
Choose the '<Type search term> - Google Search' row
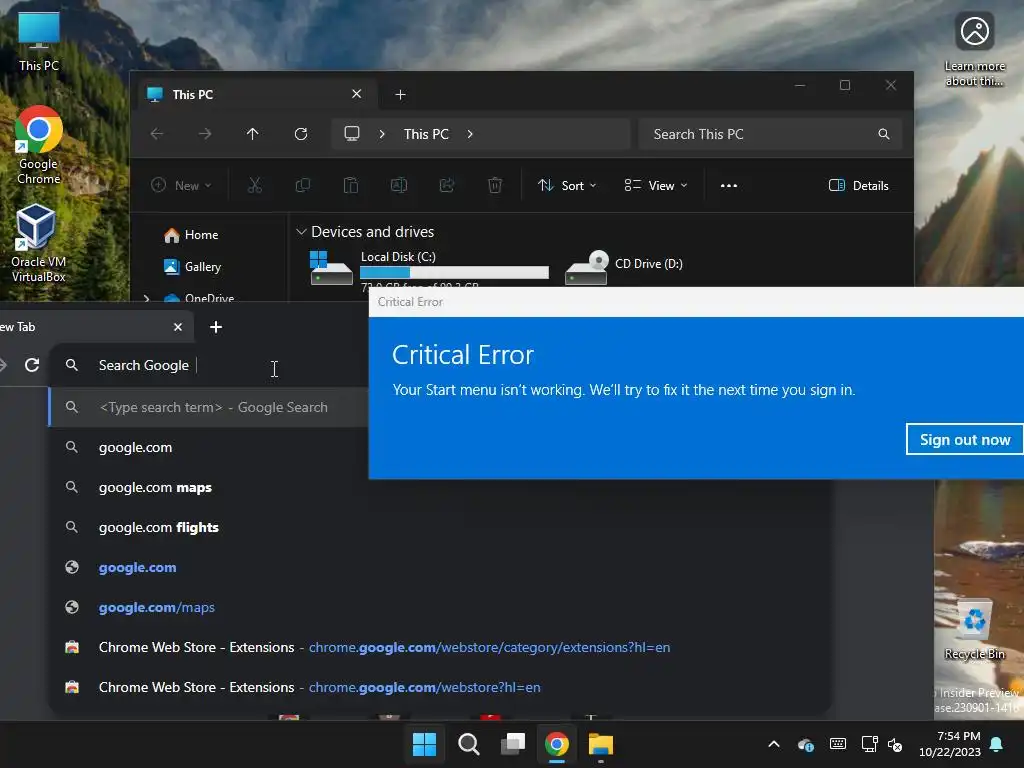pos(209,407)
